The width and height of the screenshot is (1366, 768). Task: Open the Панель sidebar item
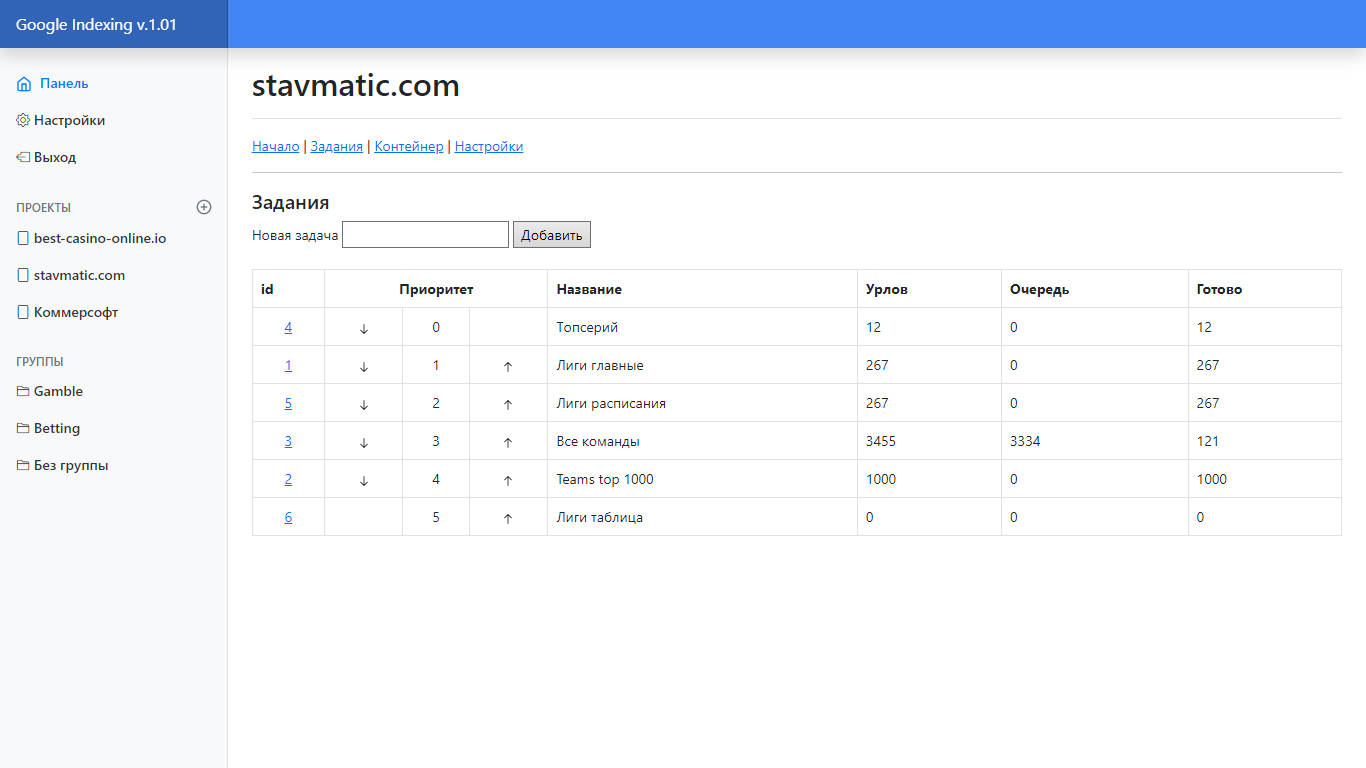(64, 84)
